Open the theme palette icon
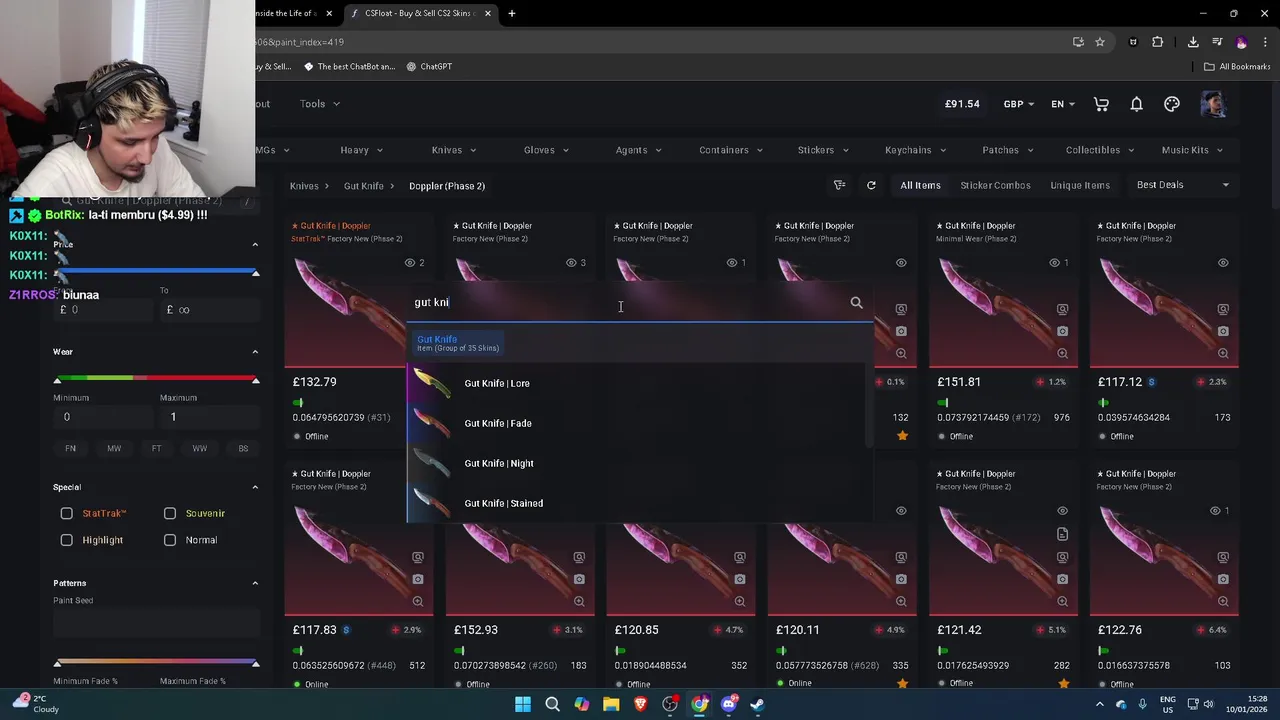The width and height of the screenshot is (1280, 720). point(1172,104)
